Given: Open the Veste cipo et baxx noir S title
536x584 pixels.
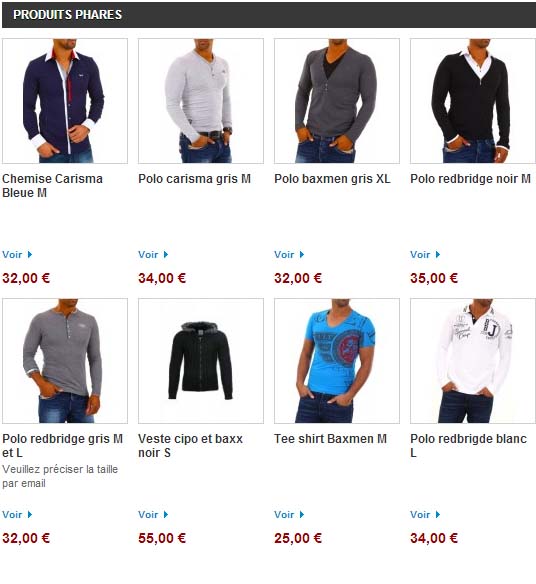Looking at the screenshot, I should point(190,446).
